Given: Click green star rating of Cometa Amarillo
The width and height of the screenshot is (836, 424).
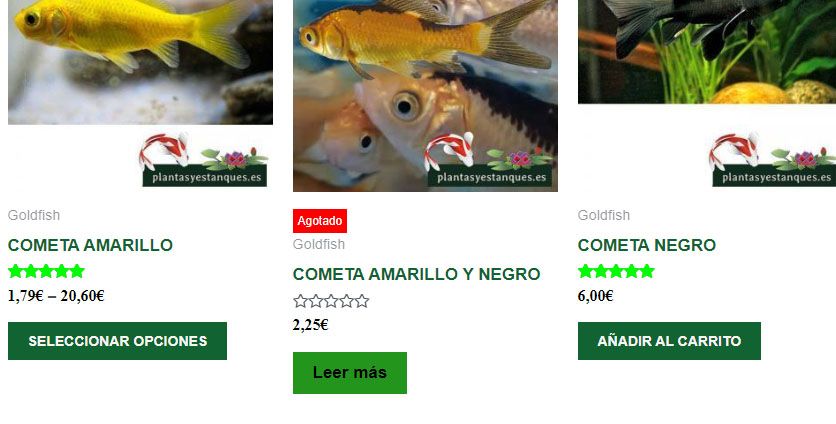Looking at the screenshot, I should pyautogui.click(x=46, y=271).
